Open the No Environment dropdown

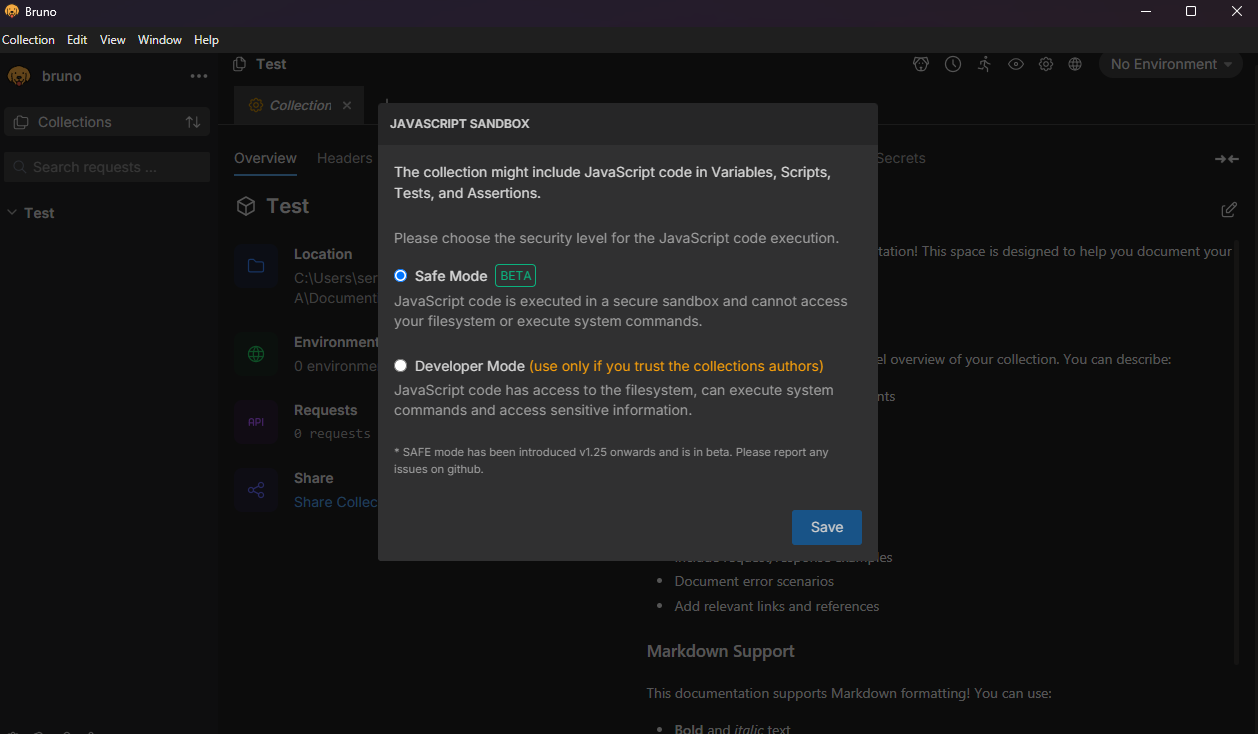coord(1170,64)
